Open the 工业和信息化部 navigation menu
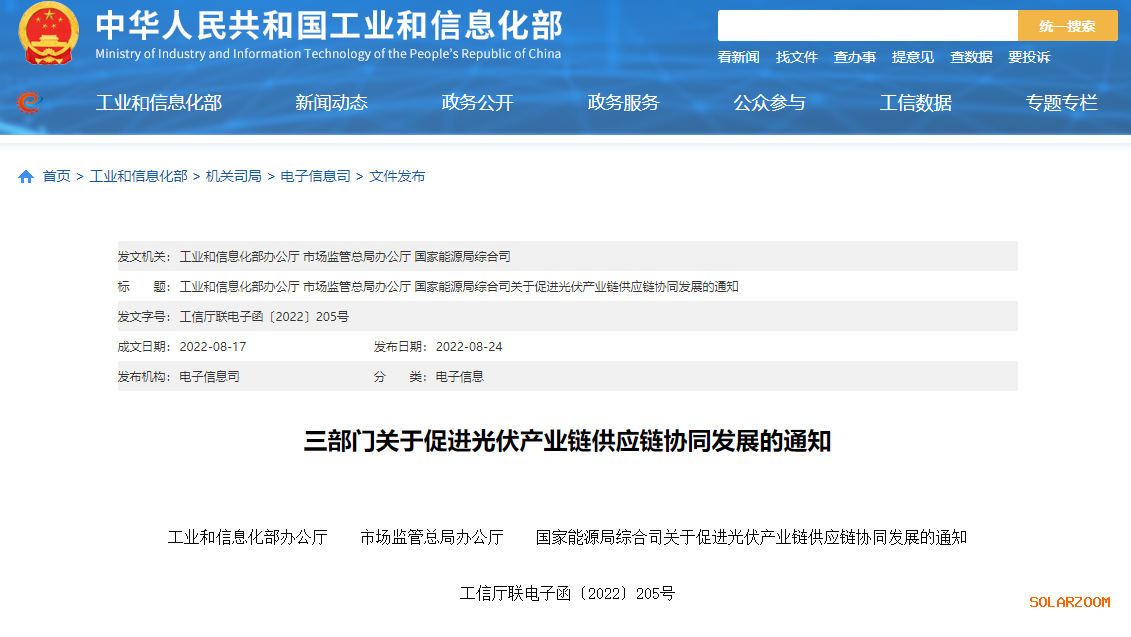This screenshot has width=1131, height=637. pyautogui.click(x=159, y=102)
